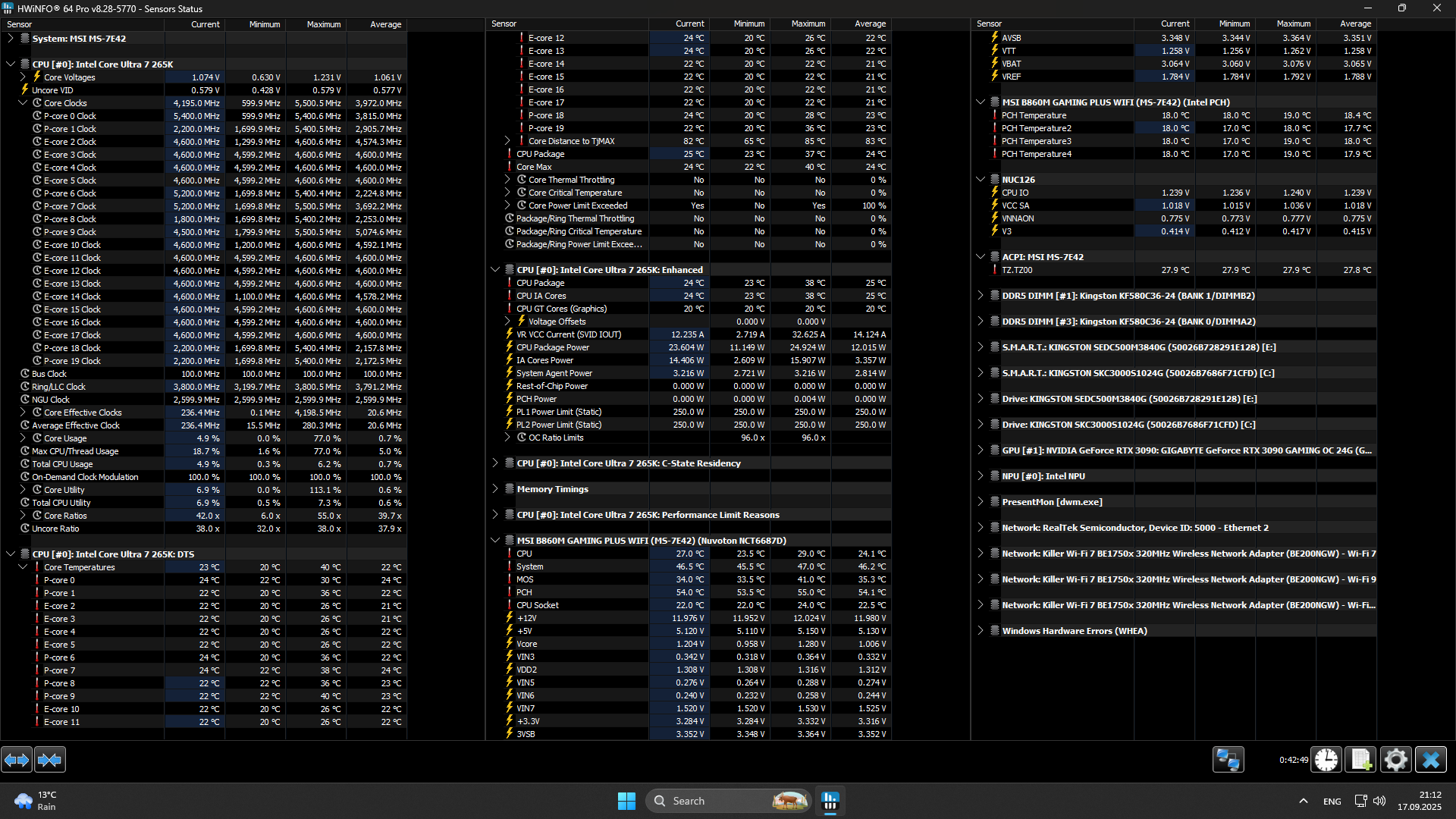Click the Average column header in the middle panel

870,24
